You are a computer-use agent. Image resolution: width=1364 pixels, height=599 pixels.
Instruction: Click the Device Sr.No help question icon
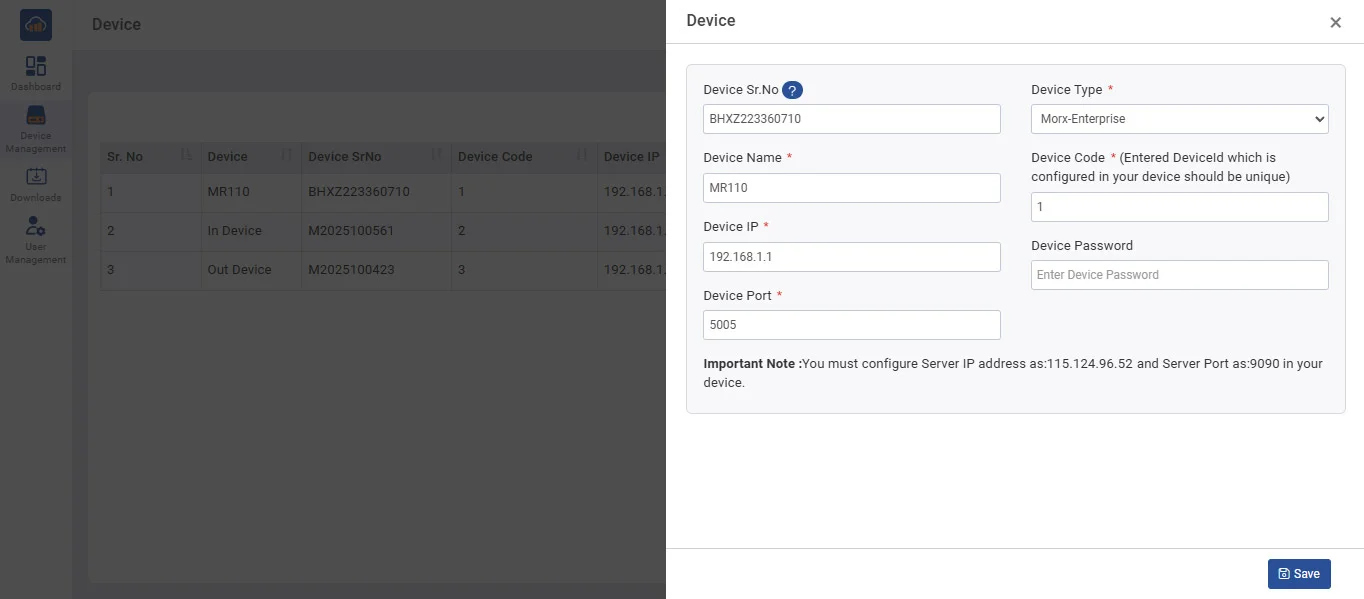[792, 90]
